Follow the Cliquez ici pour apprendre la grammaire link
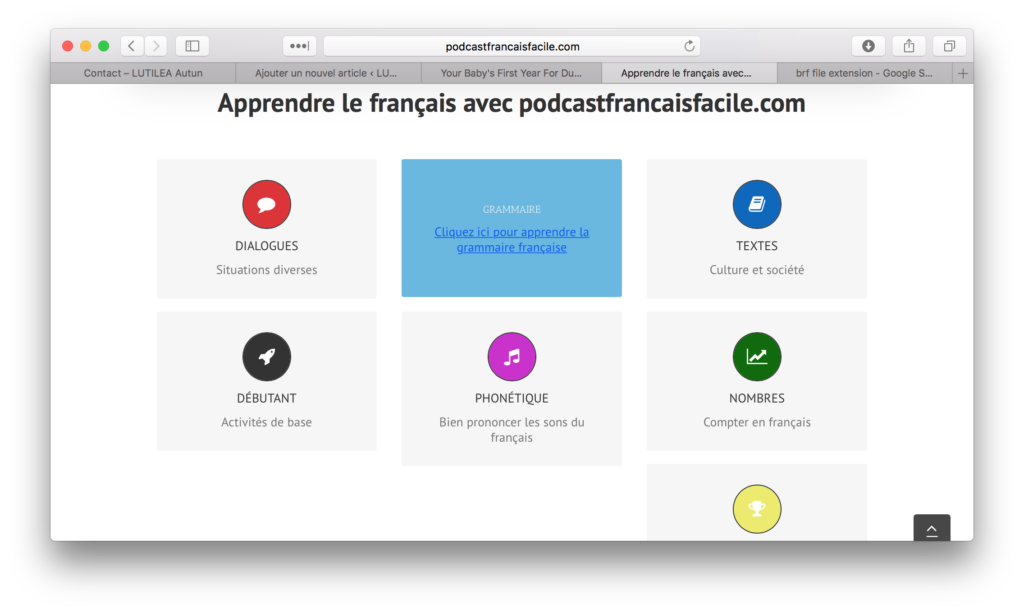The height and width of the screenshot is (613, 1024). 512,240
